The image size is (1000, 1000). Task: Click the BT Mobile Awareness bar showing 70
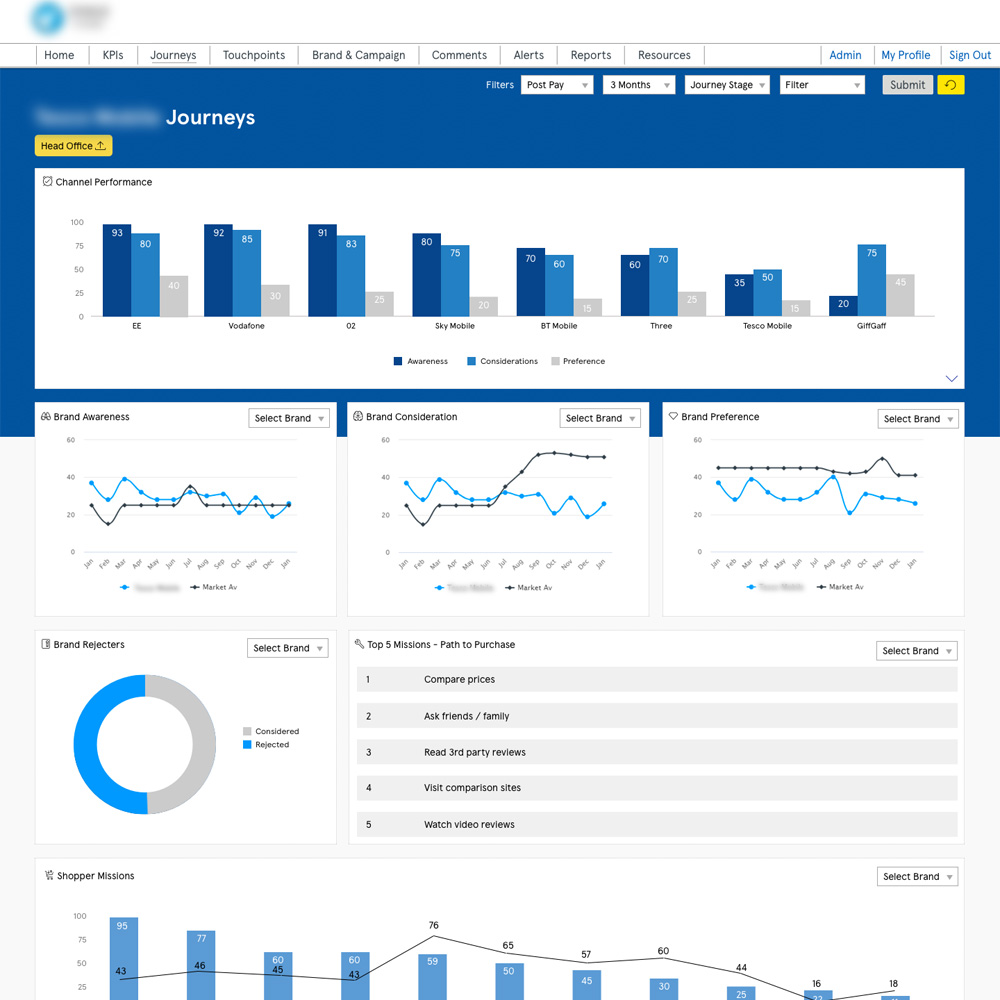coord(531,282)
